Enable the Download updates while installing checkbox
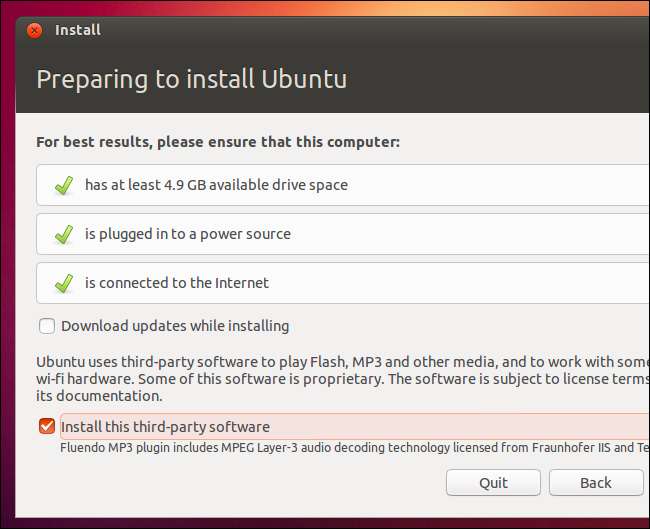 [x=46, y=326]
